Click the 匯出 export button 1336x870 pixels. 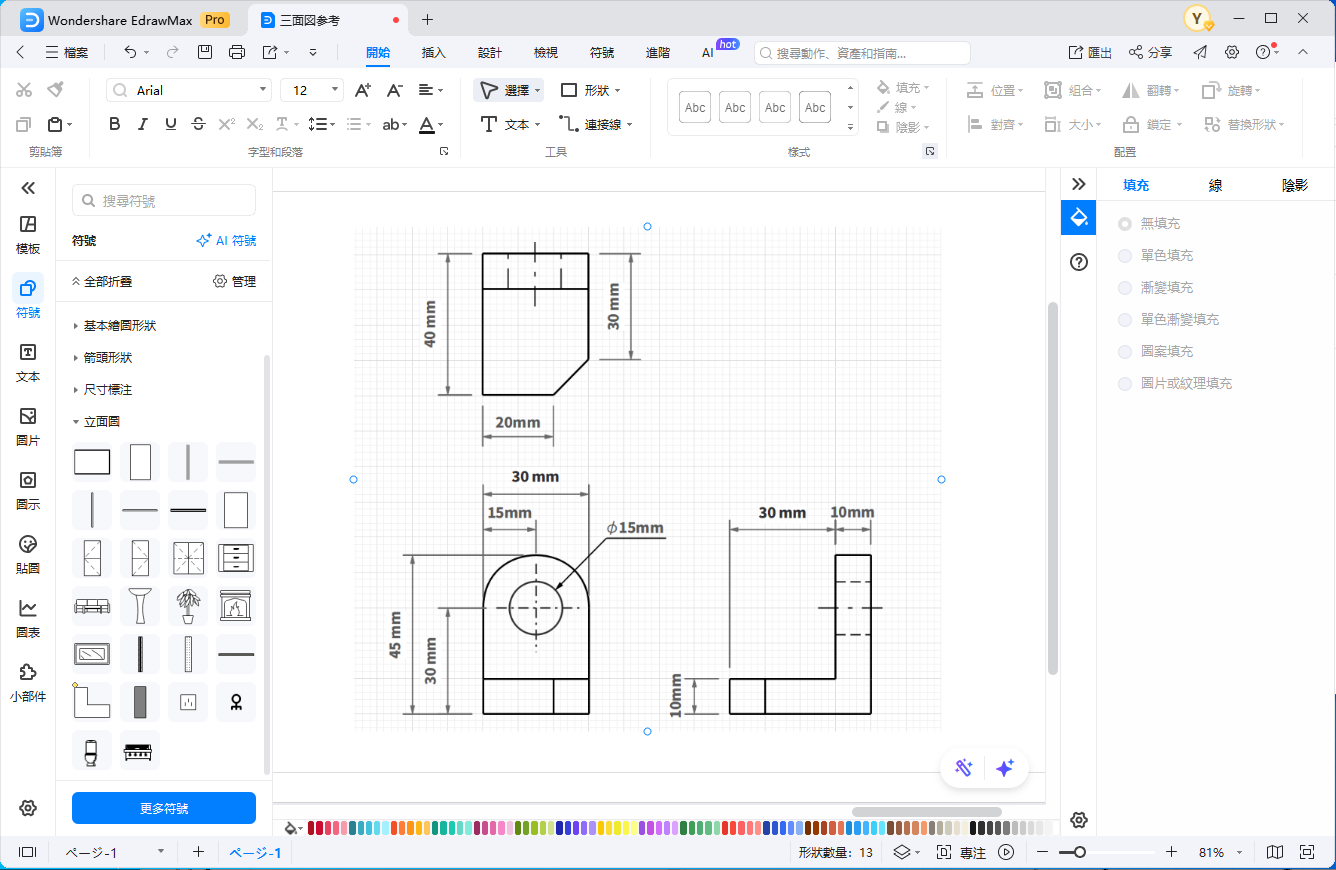click(x=1090, y=52)
